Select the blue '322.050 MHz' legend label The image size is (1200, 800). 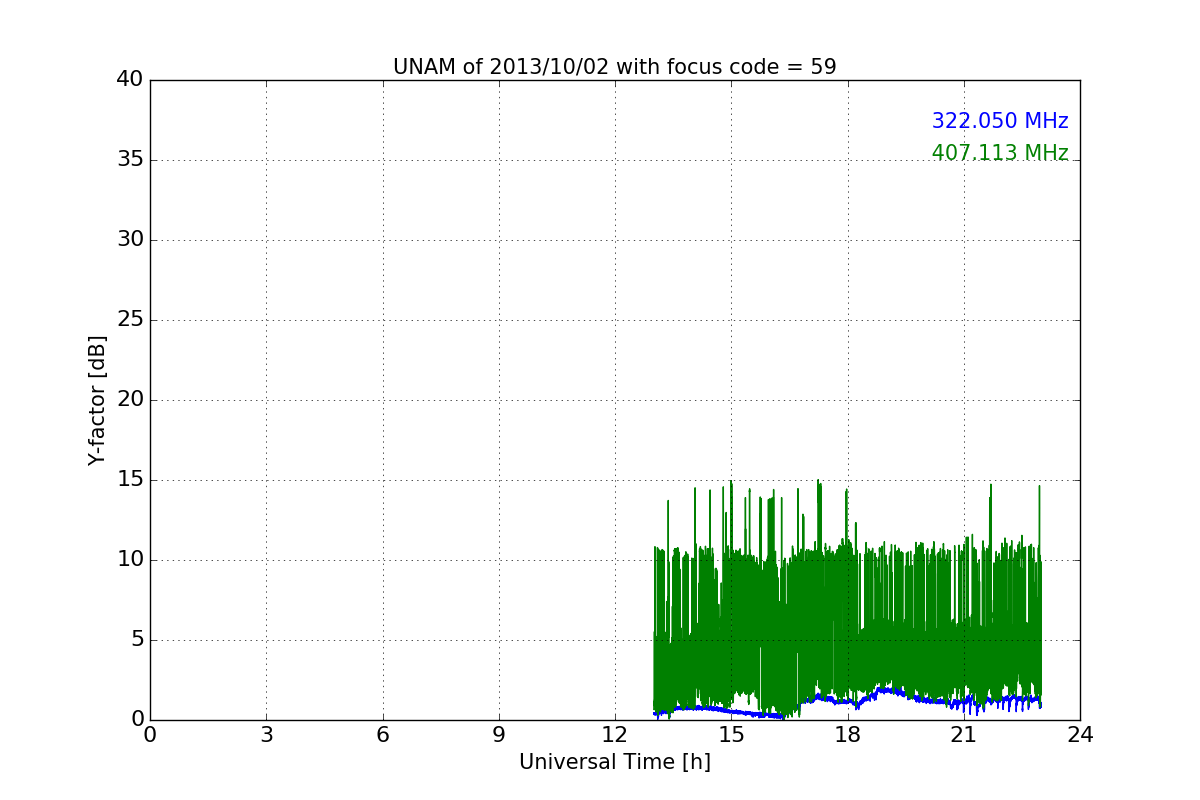(1000, 121)
